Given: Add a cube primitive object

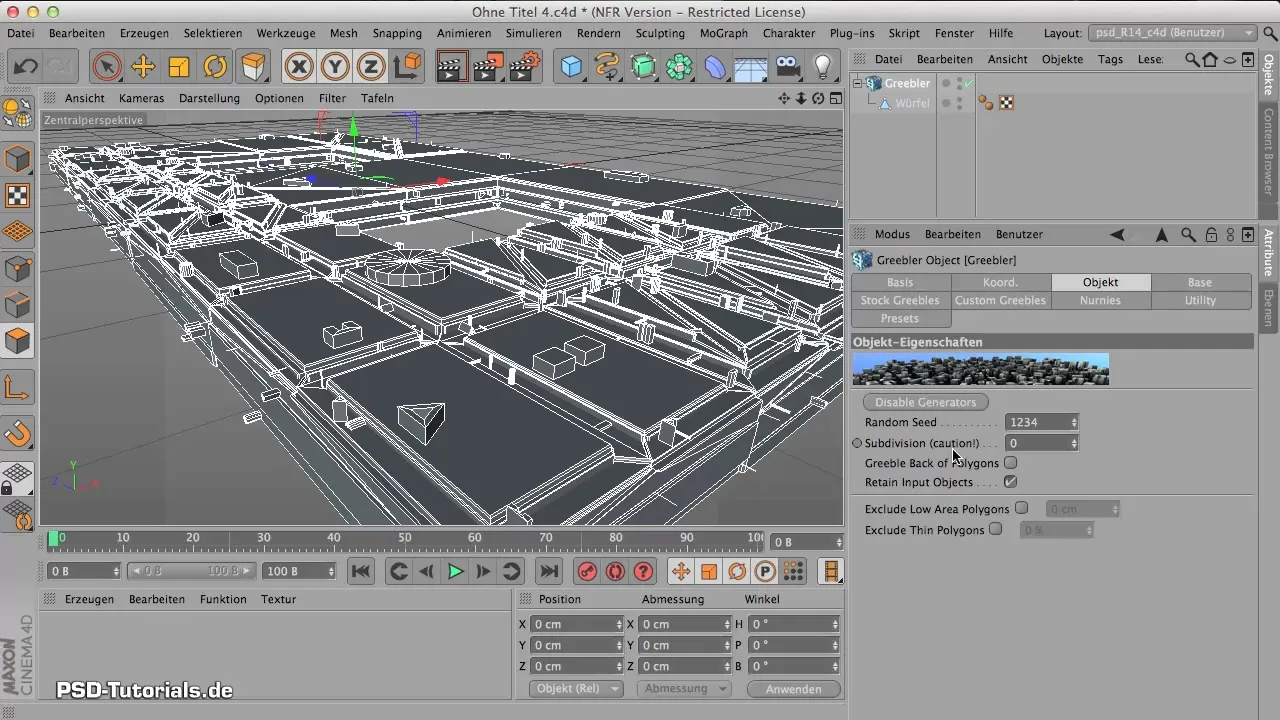Looking at the screenshot, I should 571,67.
